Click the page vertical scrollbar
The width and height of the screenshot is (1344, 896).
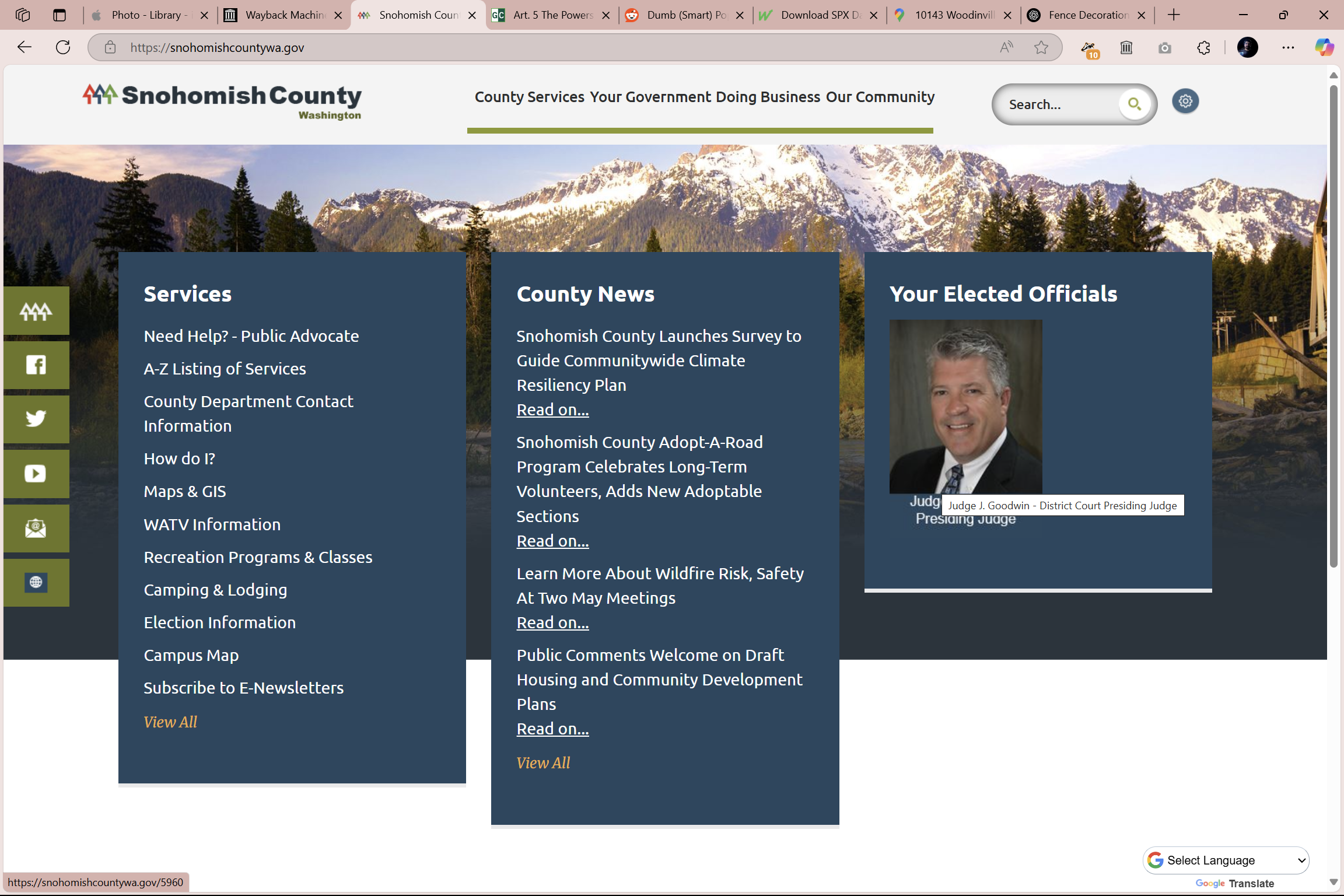click(1333, 327)
